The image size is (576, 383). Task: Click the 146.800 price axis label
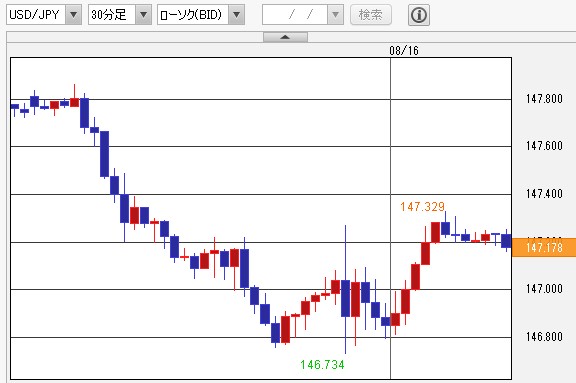[x=544, y=337]
